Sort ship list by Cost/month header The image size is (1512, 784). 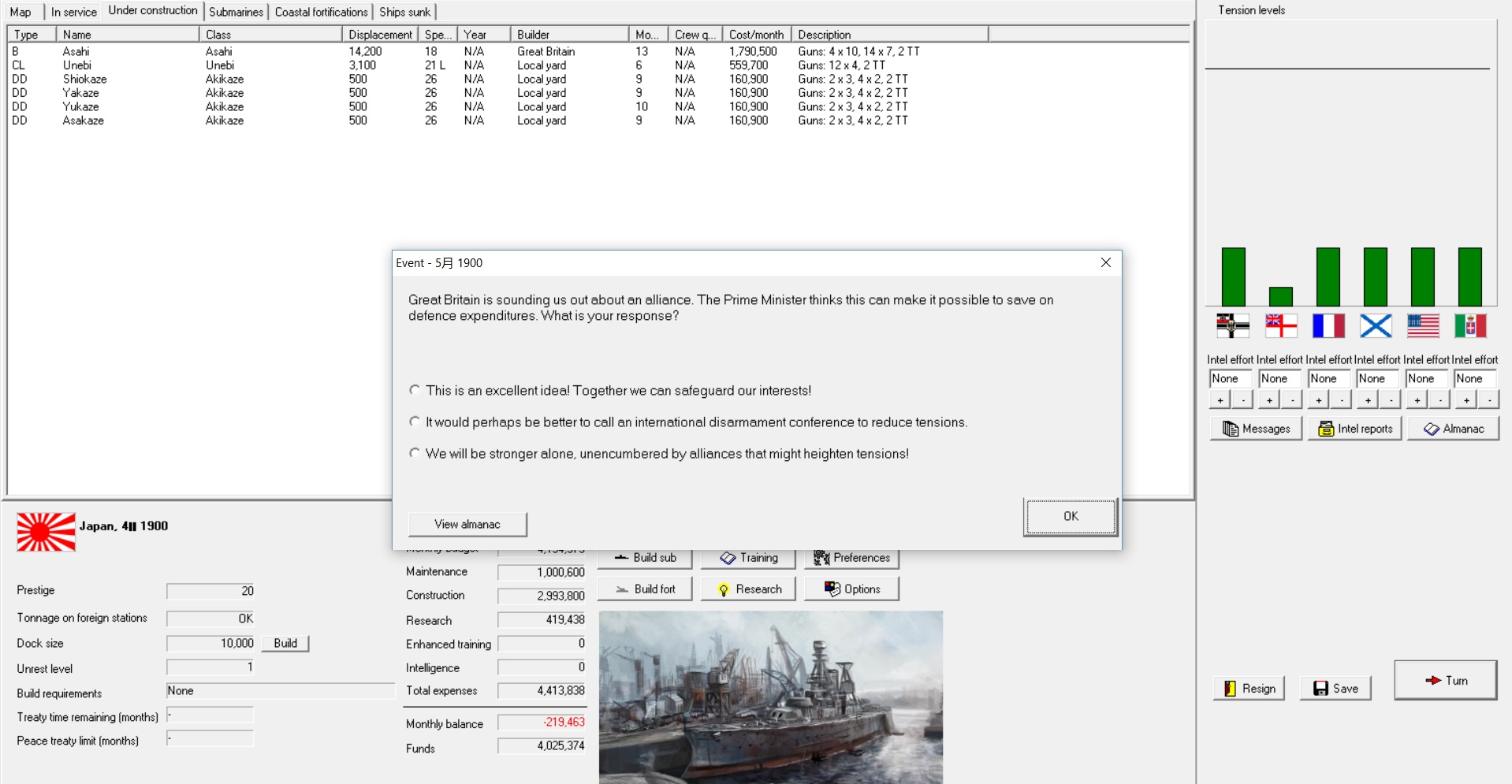(x=757, y=35)
